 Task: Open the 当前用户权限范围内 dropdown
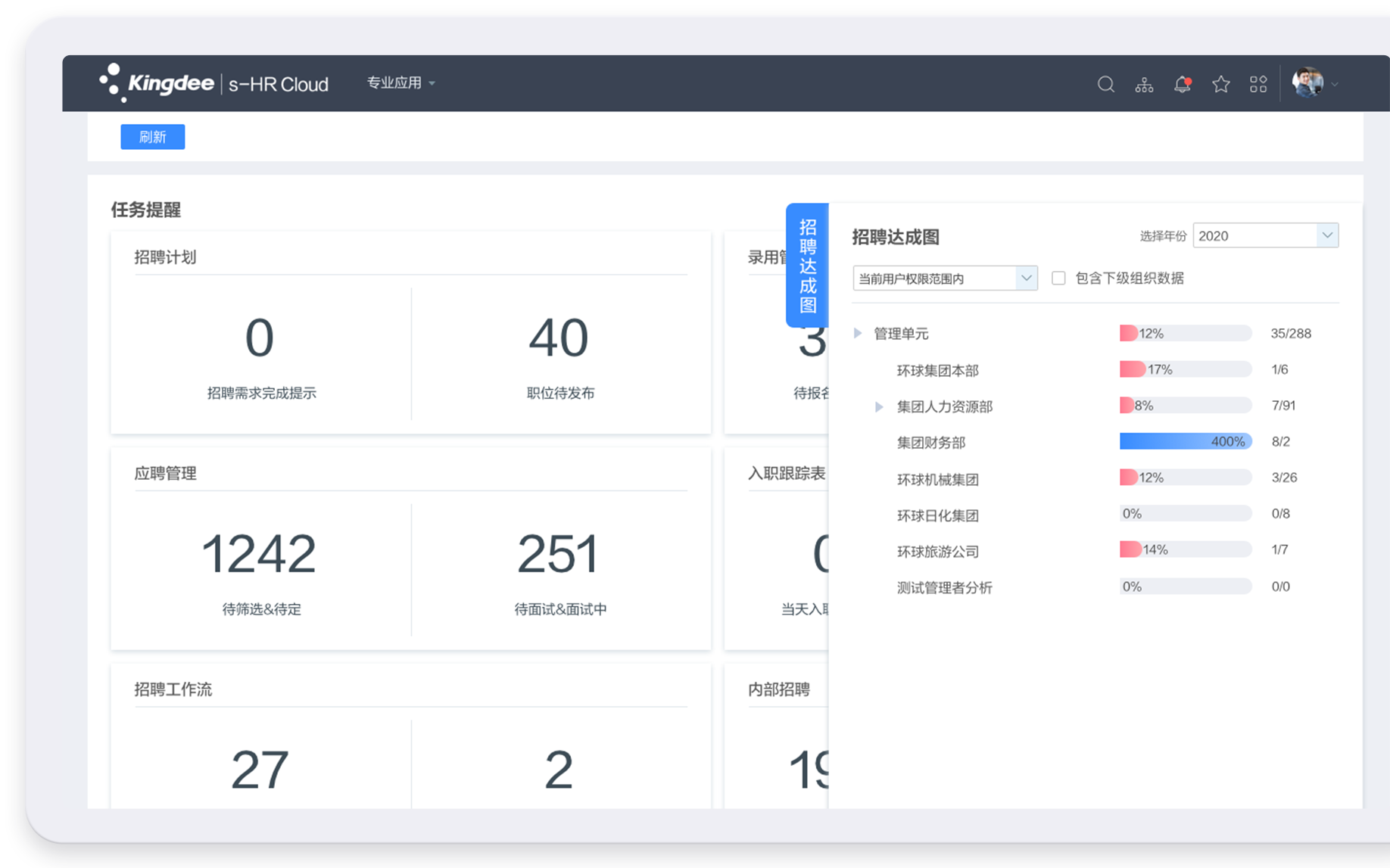pyautogui.click(x=944, y=278)
